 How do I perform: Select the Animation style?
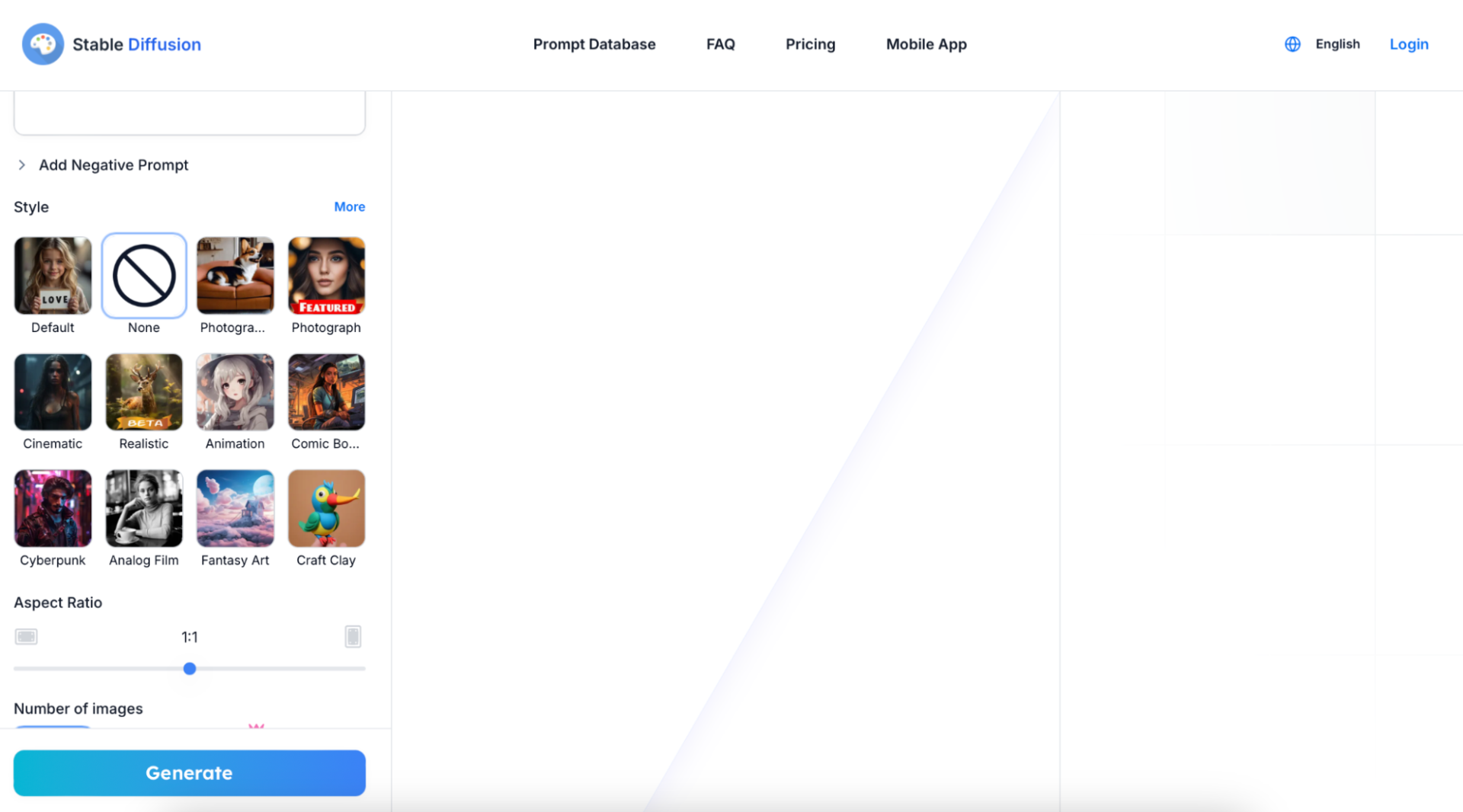tap(235, 392)
